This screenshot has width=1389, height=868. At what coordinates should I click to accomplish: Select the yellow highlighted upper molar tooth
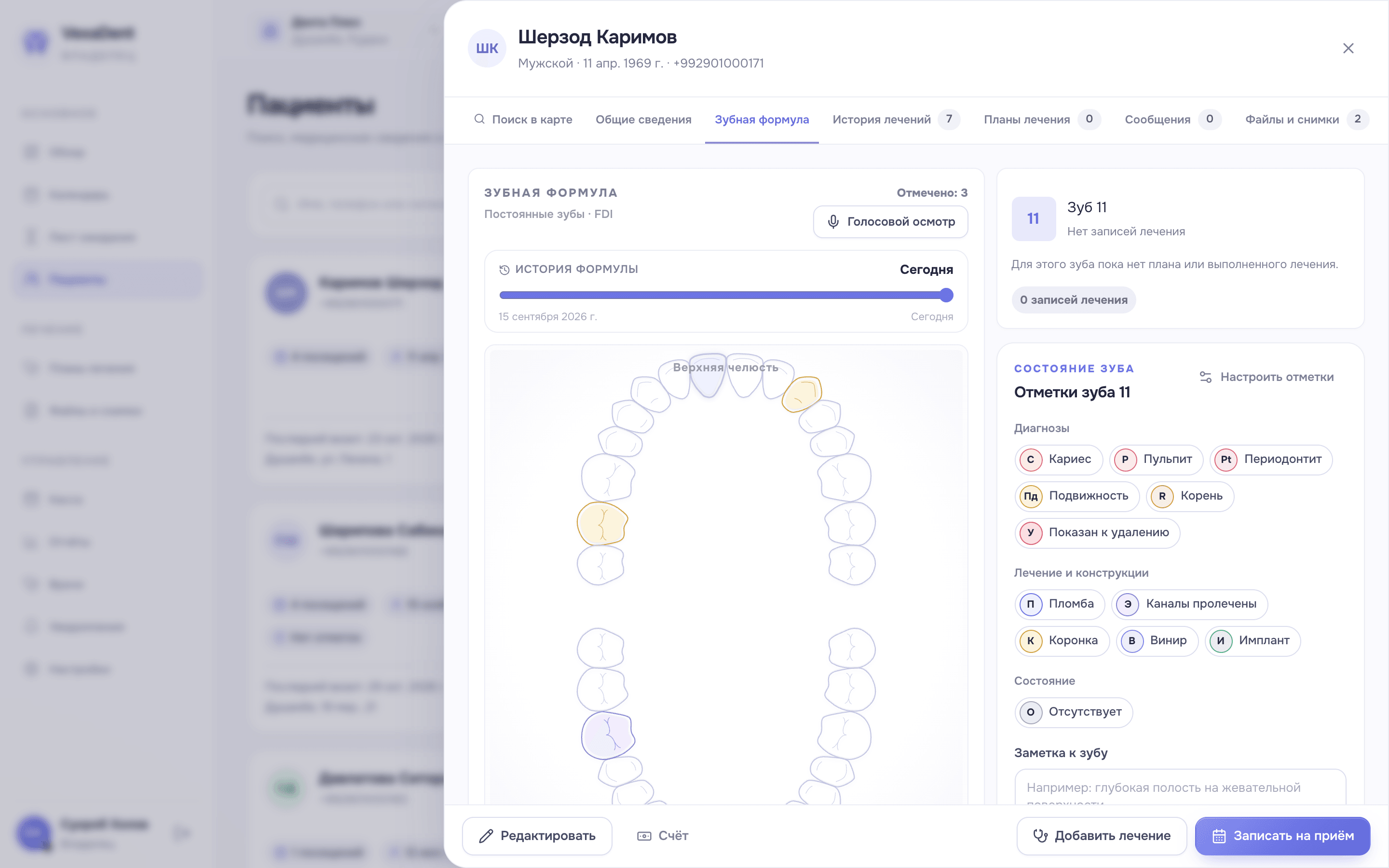(601, 523)
